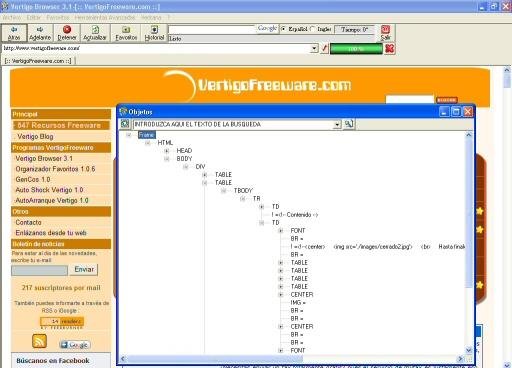Viewport: 512px width, 368px height.
Task: Click the Vertigo Browser title bar icon
Action: 5,6
